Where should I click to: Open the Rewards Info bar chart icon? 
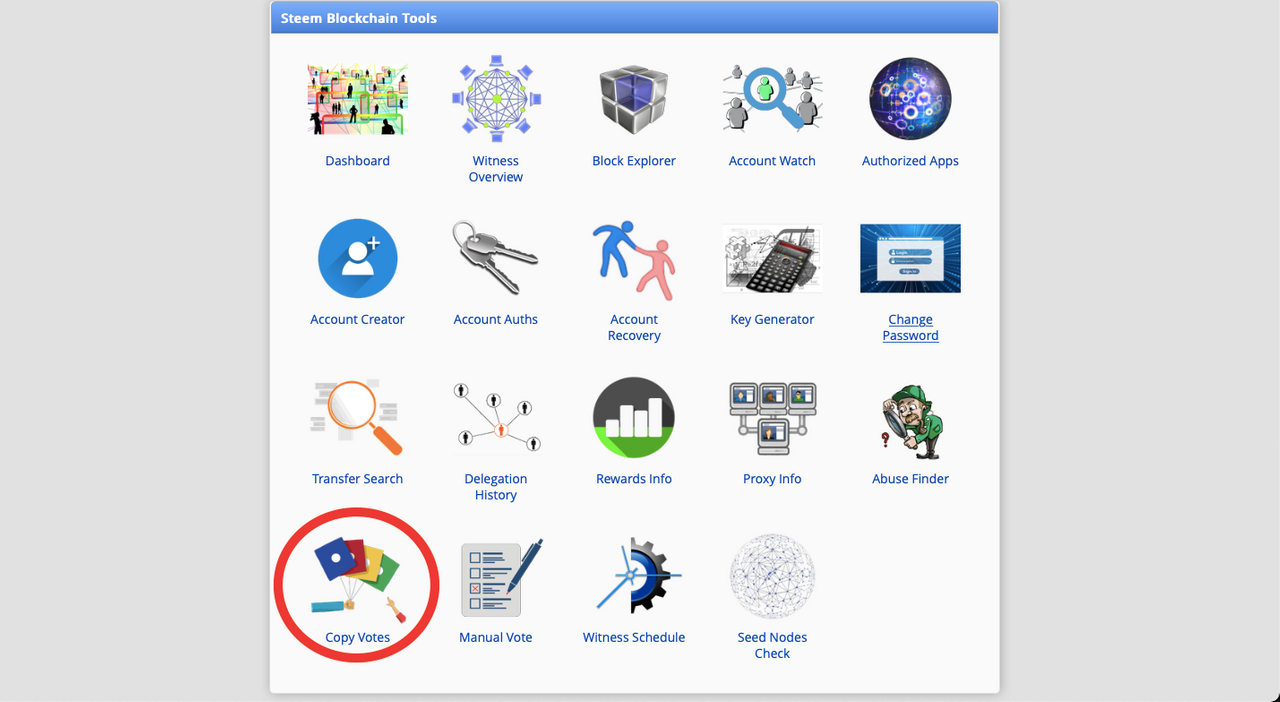(634, 417)
